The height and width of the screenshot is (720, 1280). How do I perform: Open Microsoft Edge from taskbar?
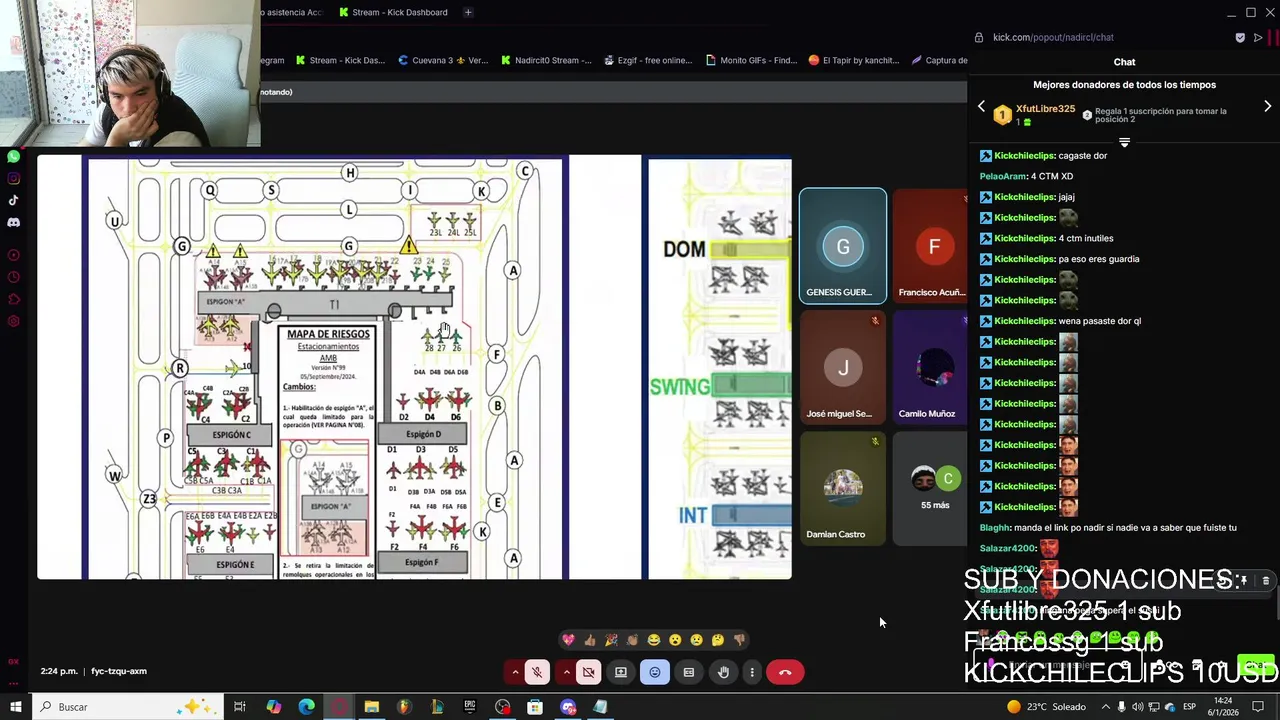click(306, 707)
